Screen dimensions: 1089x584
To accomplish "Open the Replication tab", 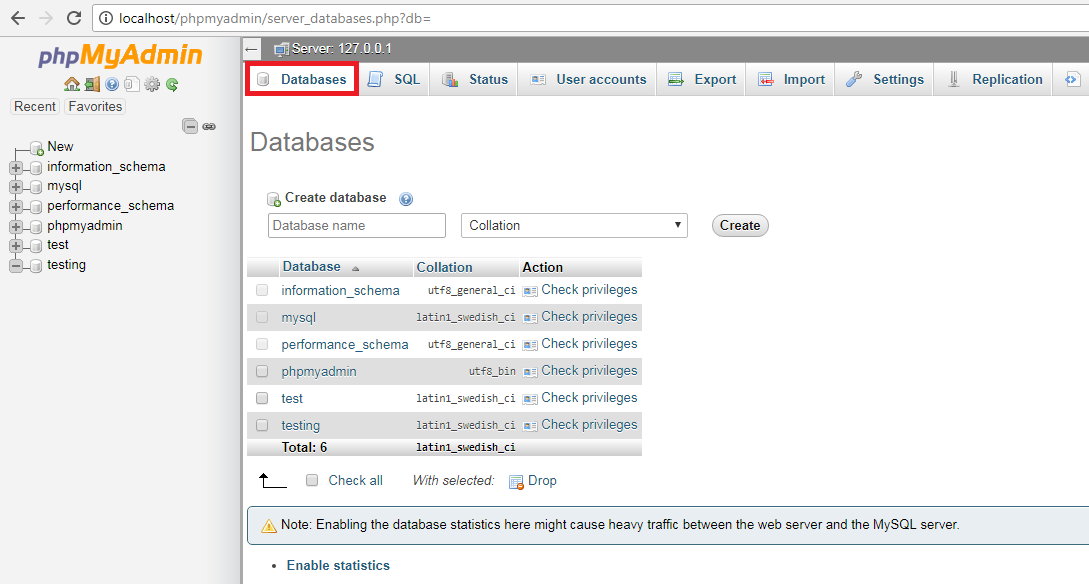I will [x=995, y=79].
